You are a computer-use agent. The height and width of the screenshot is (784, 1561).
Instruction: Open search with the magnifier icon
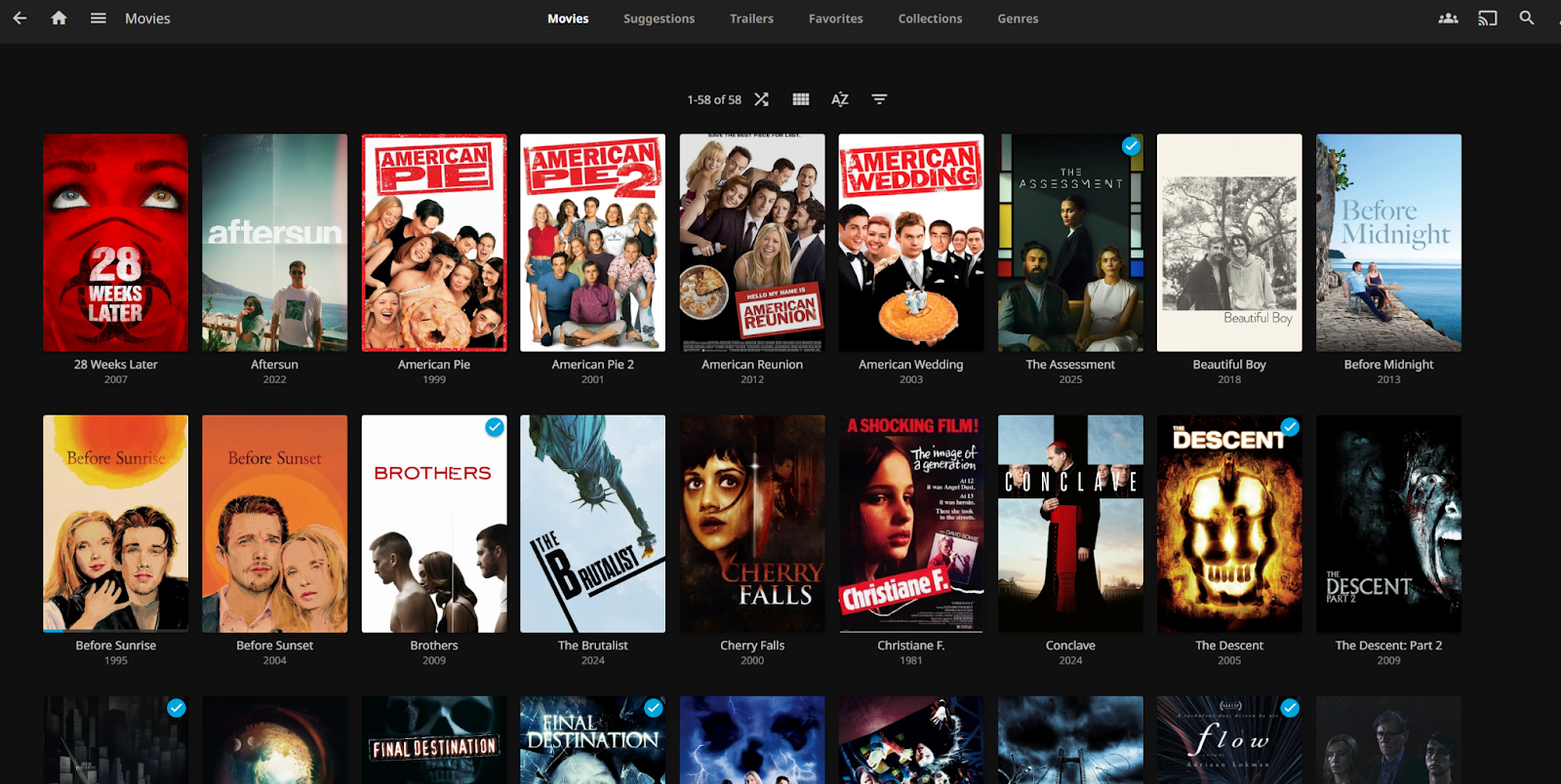tap(1527, 19)
